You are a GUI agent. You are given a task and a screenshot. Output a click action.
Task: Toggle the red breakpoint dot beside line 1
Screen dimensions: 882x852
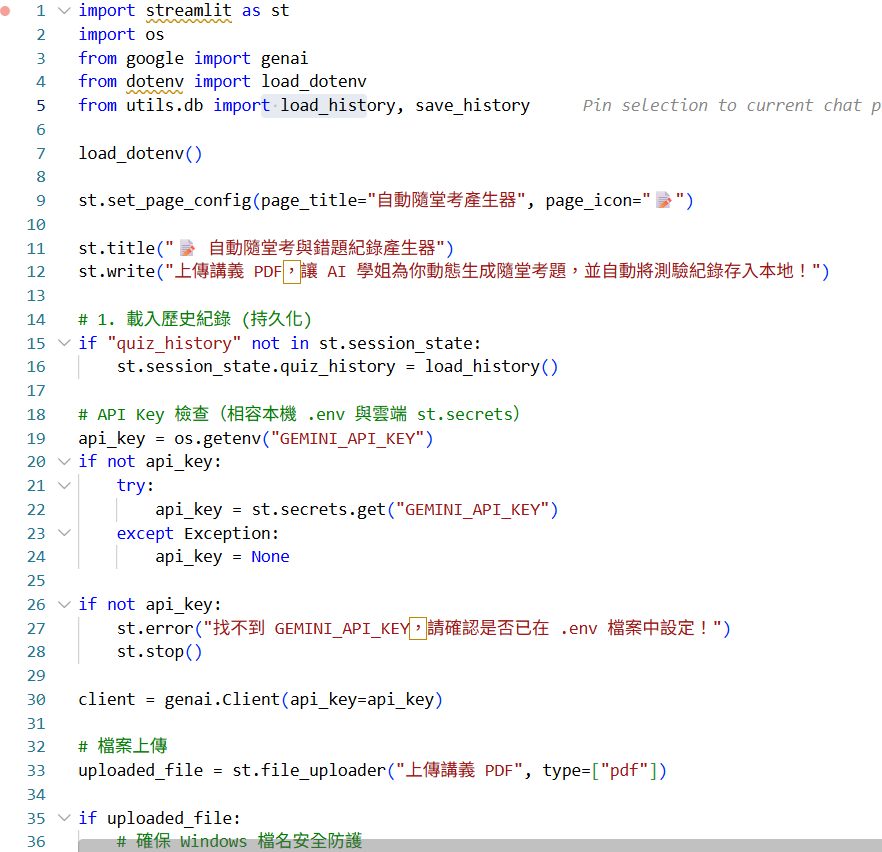point(4,10)
